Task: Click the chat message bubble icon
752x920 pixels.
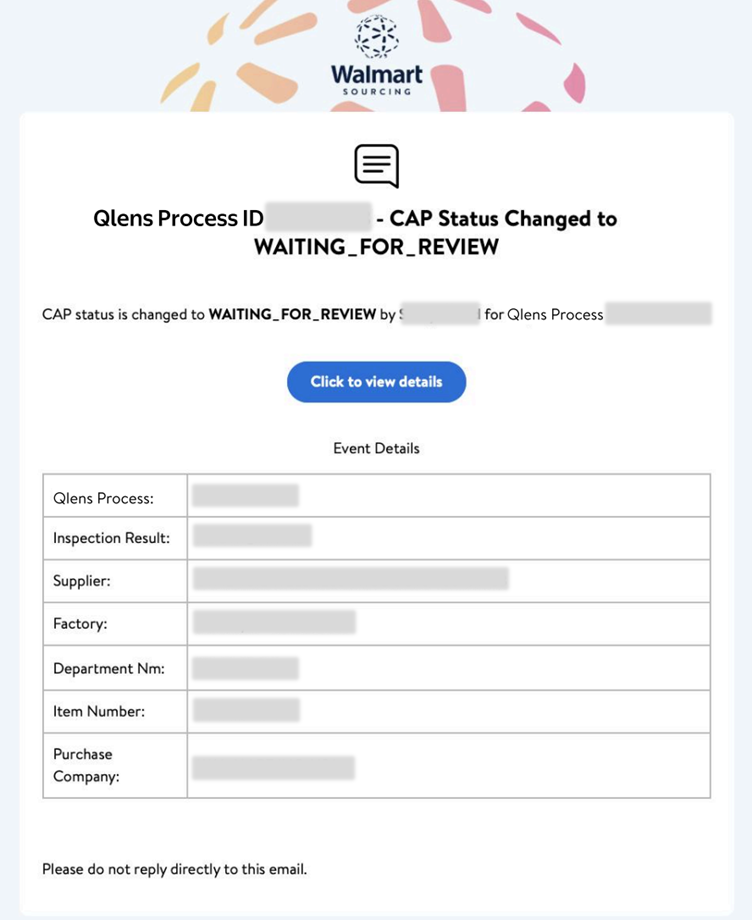Action: coord(376,166)
